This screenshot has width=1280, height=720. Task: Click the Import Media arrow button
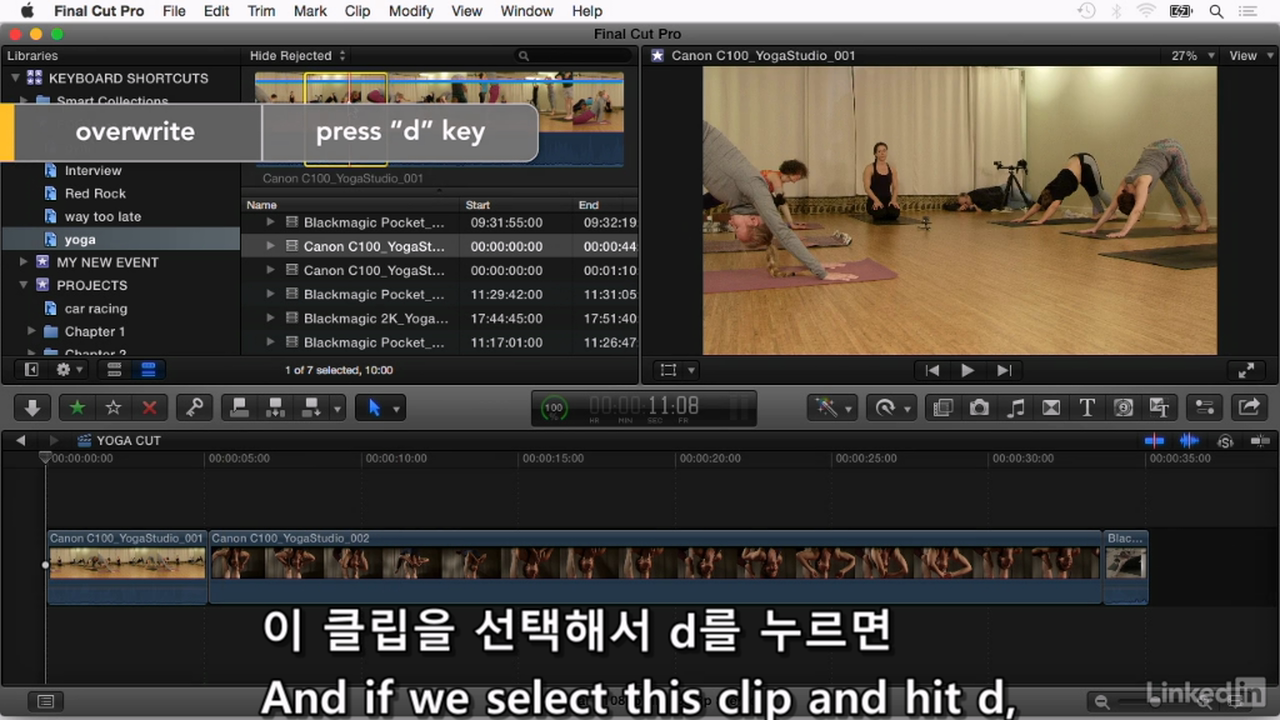(x=32, y=408)
